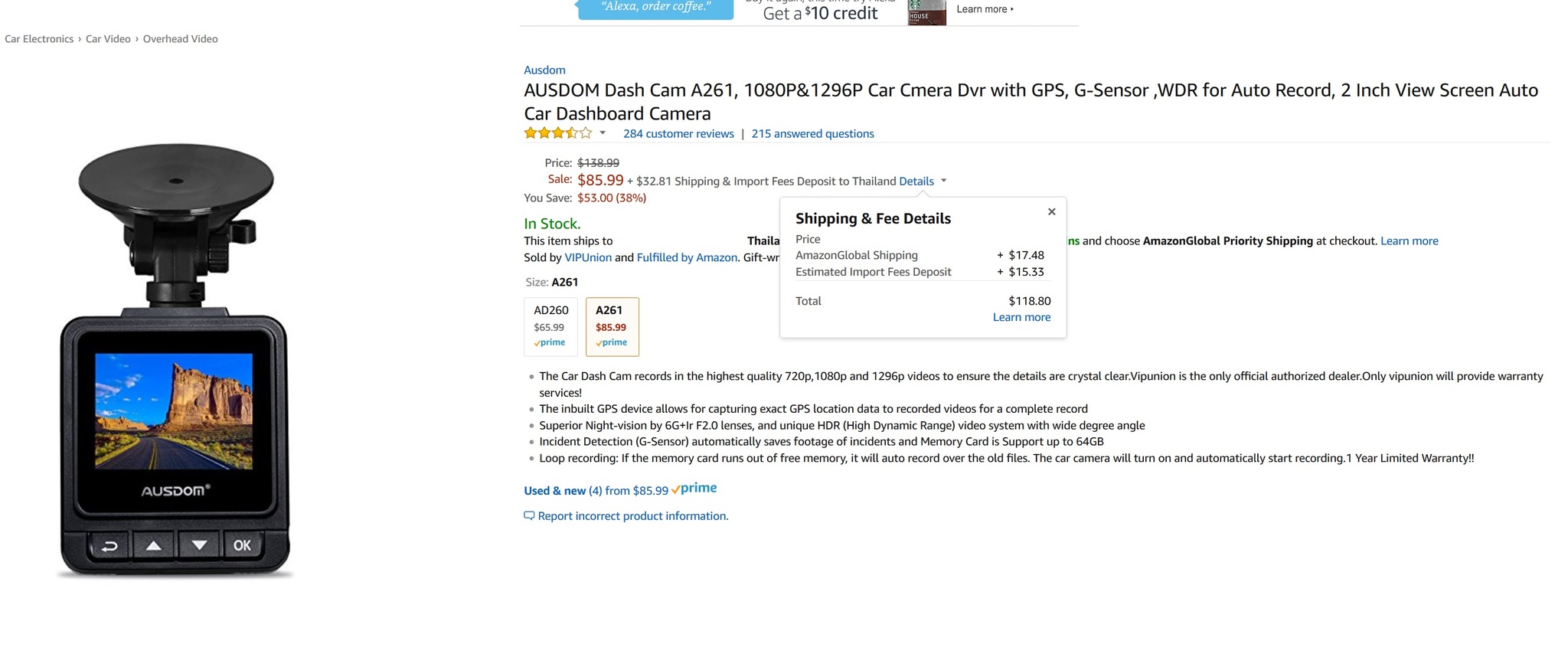This screenshot has height=654, width=1568.
Task: Open 284 customer reviews
Action: (x=678, y=134)
